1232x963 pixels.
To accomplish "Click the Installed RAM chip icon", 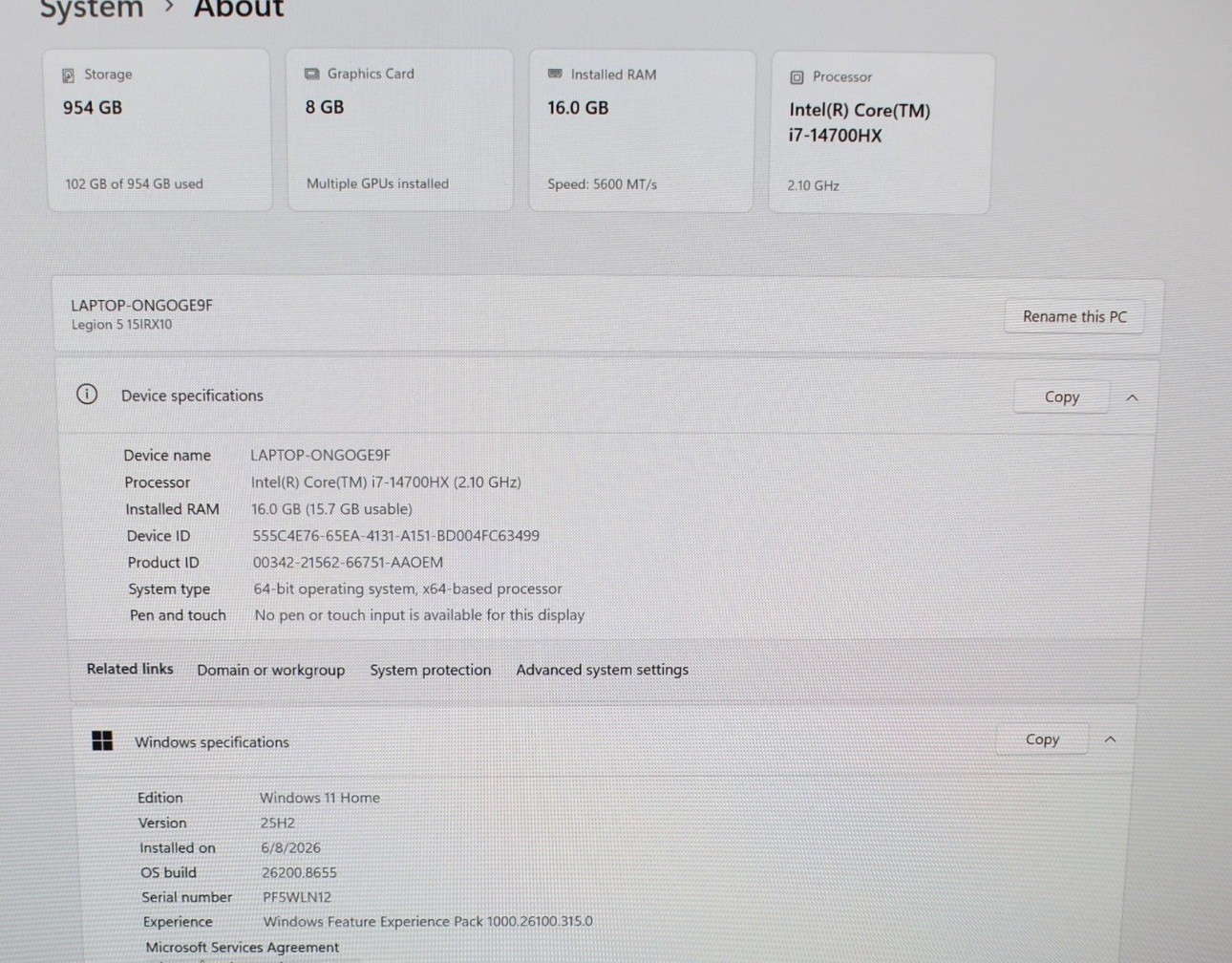I will [555, 74].
